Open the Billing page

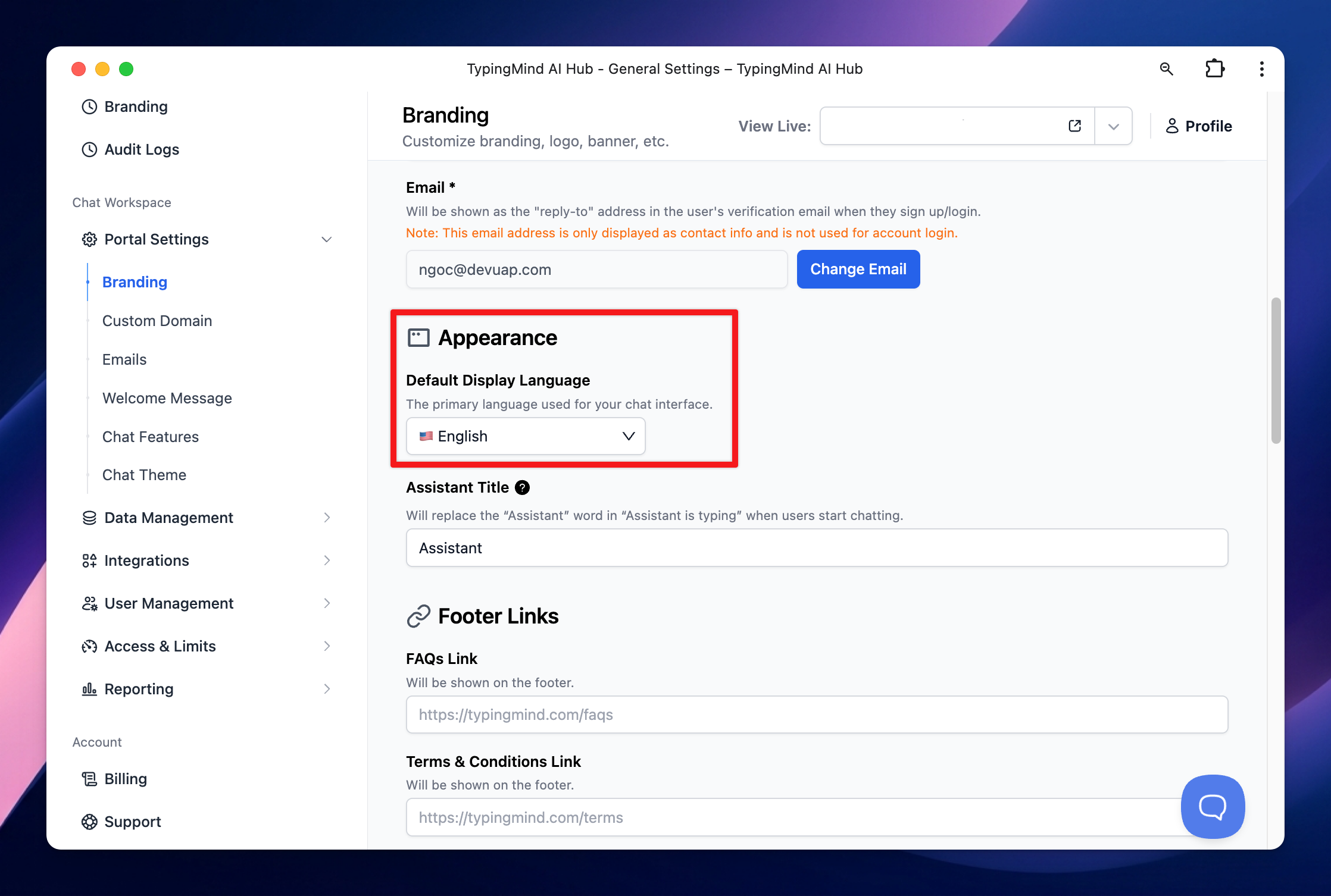coord(126,779)
